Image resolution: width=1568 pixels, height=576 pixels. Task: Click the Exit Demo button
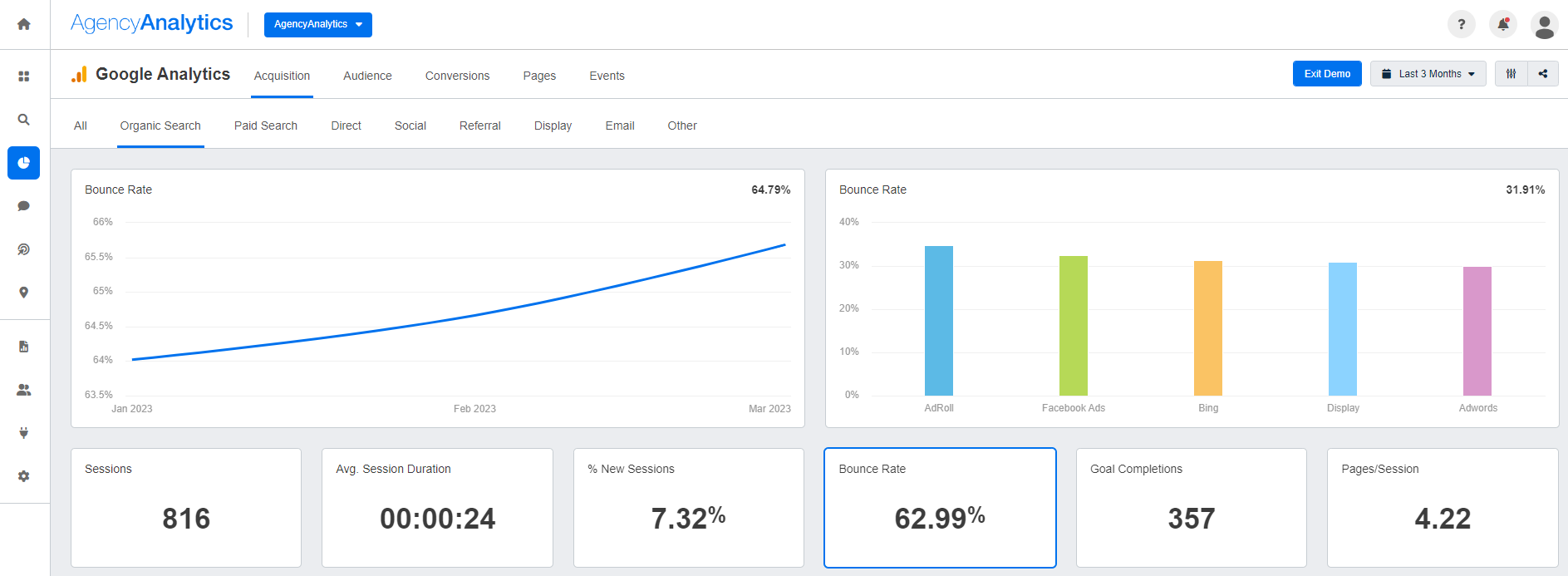click(x=1327, y=74)
